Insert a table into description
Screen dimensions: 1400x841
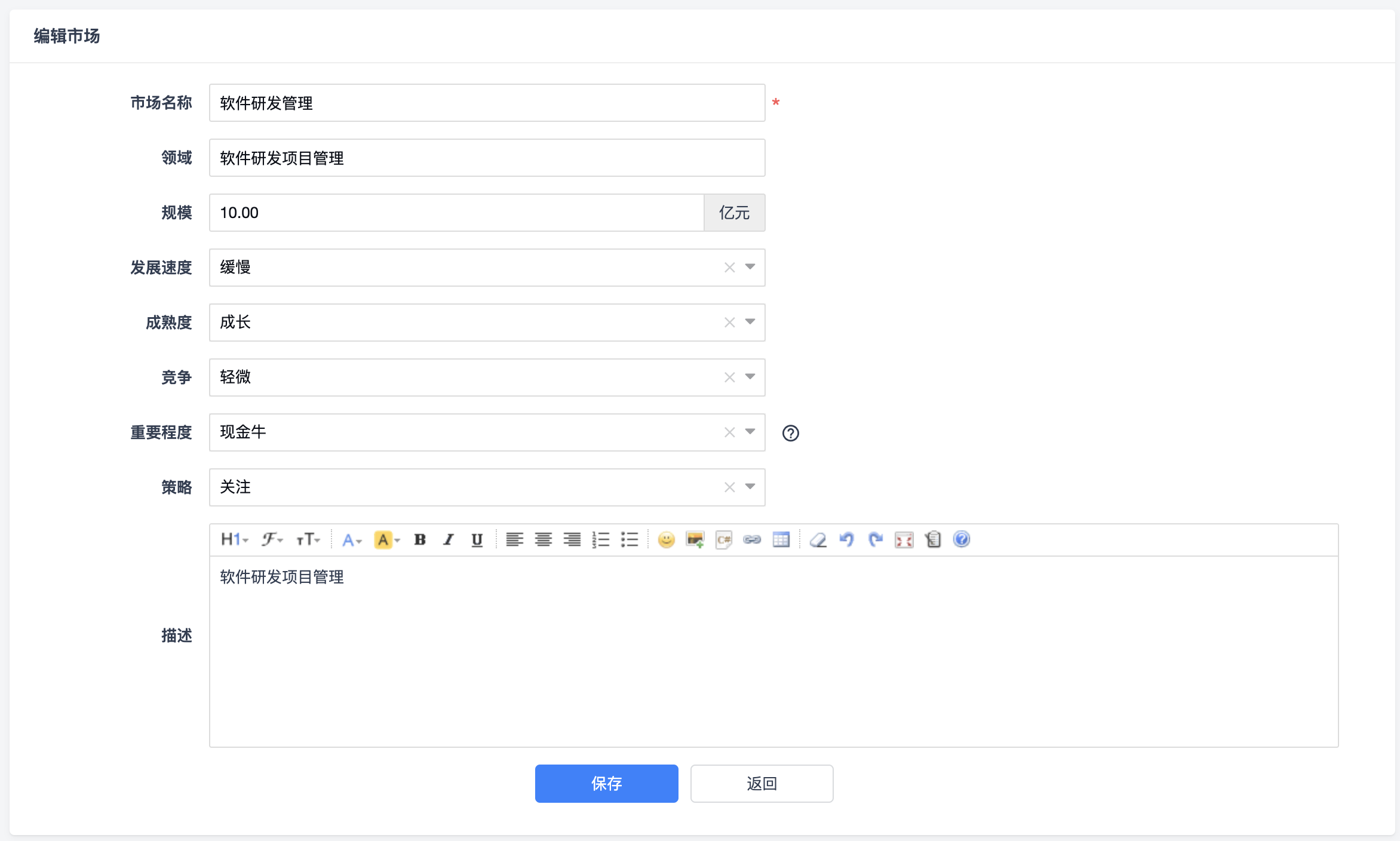(781, 539)
